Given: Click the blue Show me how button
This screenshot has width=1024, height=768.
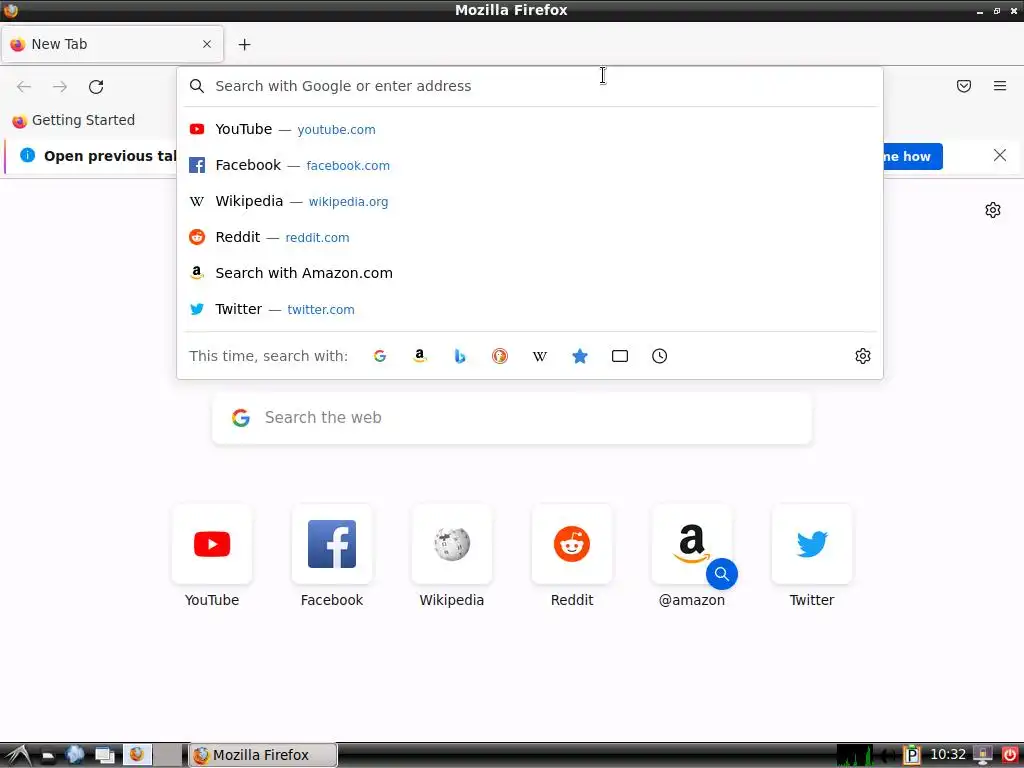Looking at the screenshot, I should pyautogui.click(x=912, y=156).
